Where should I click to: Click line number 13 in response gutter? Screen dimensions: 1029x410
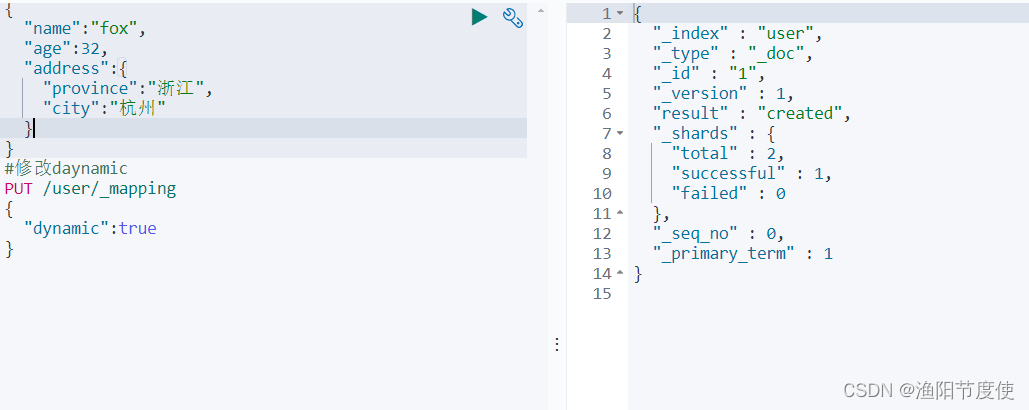coord(602,253)
